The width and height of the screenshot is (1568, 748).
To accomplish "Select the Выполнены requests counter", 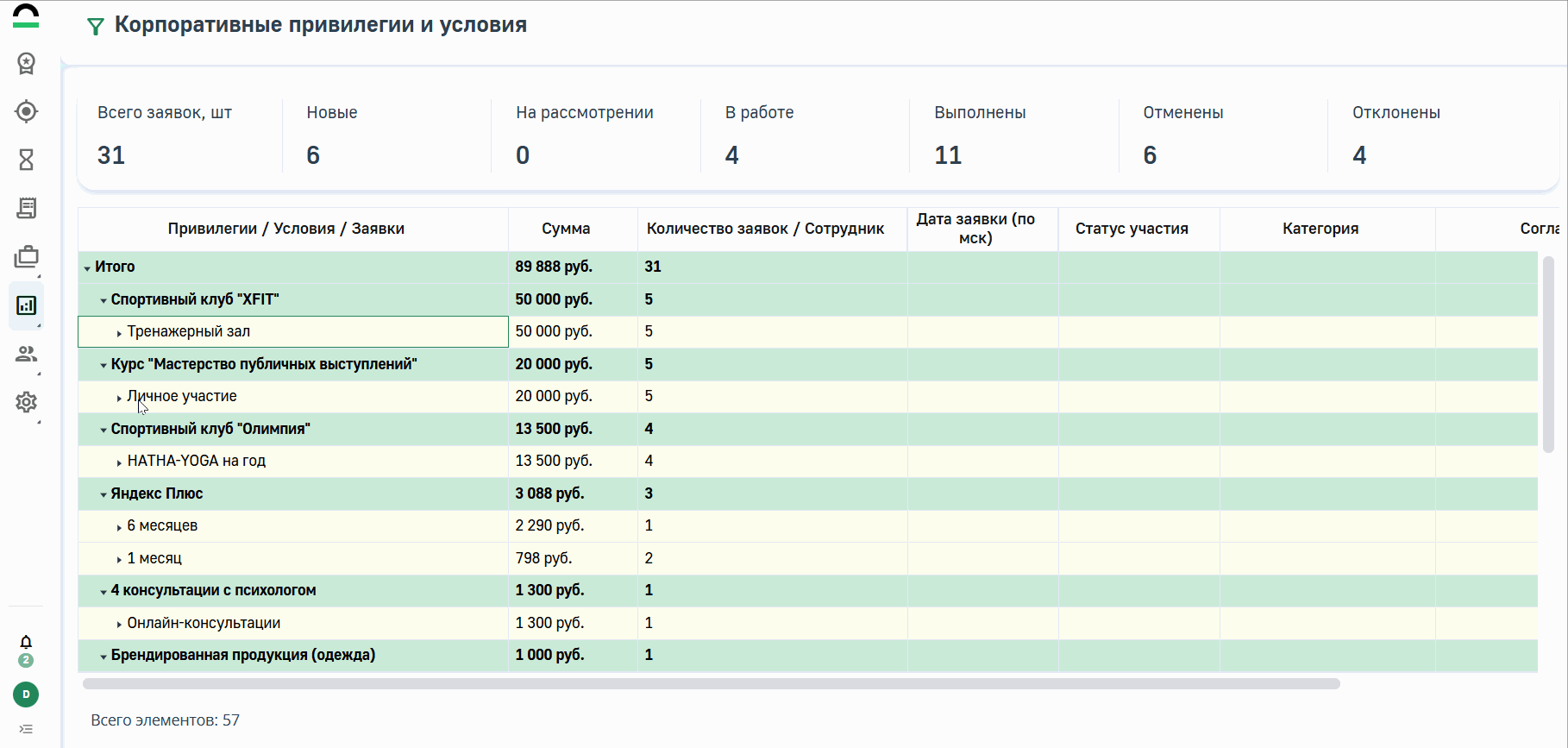I will [x=980, y=135].
